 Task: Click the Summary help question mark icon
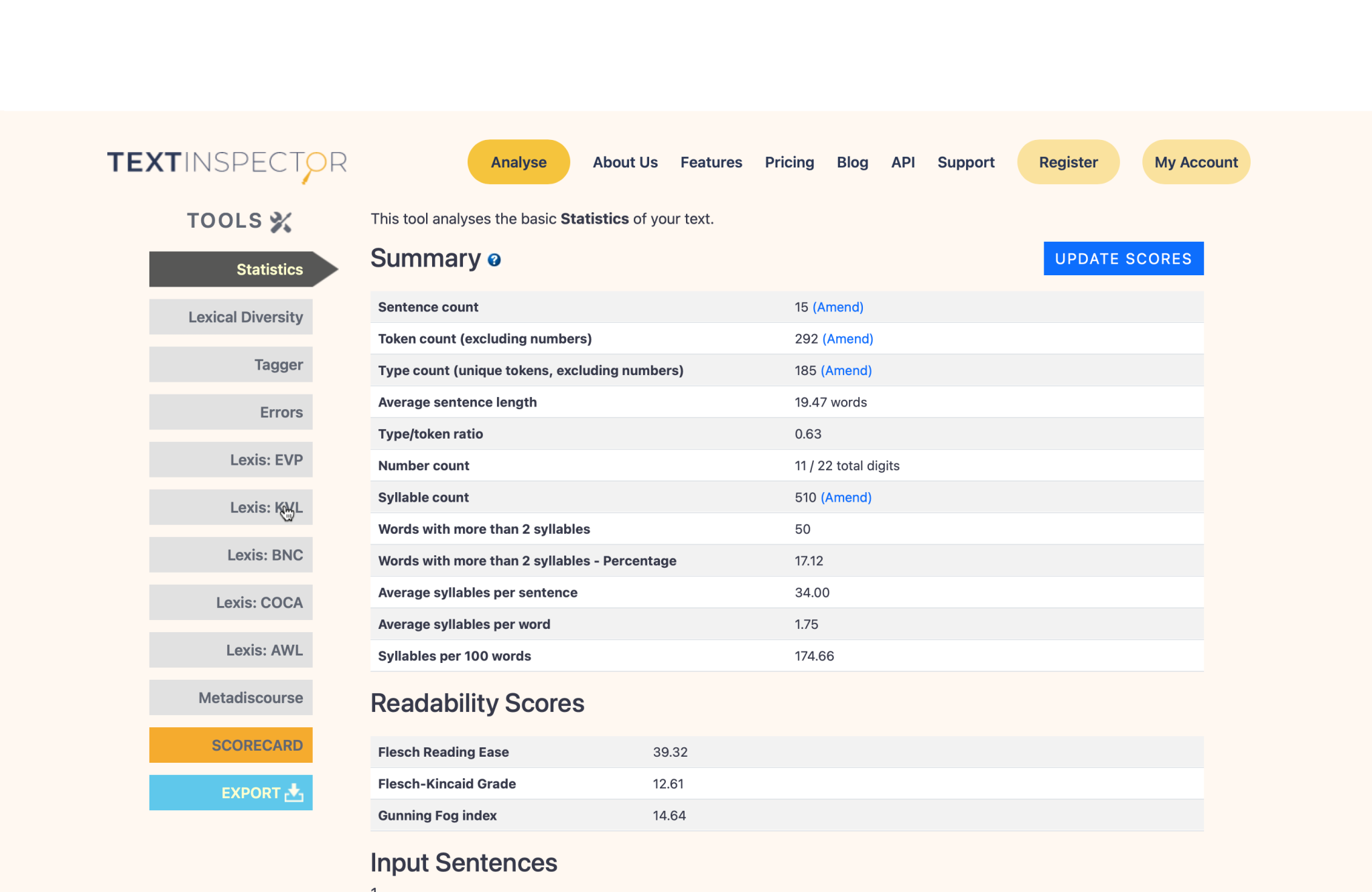tap(494, 261)
